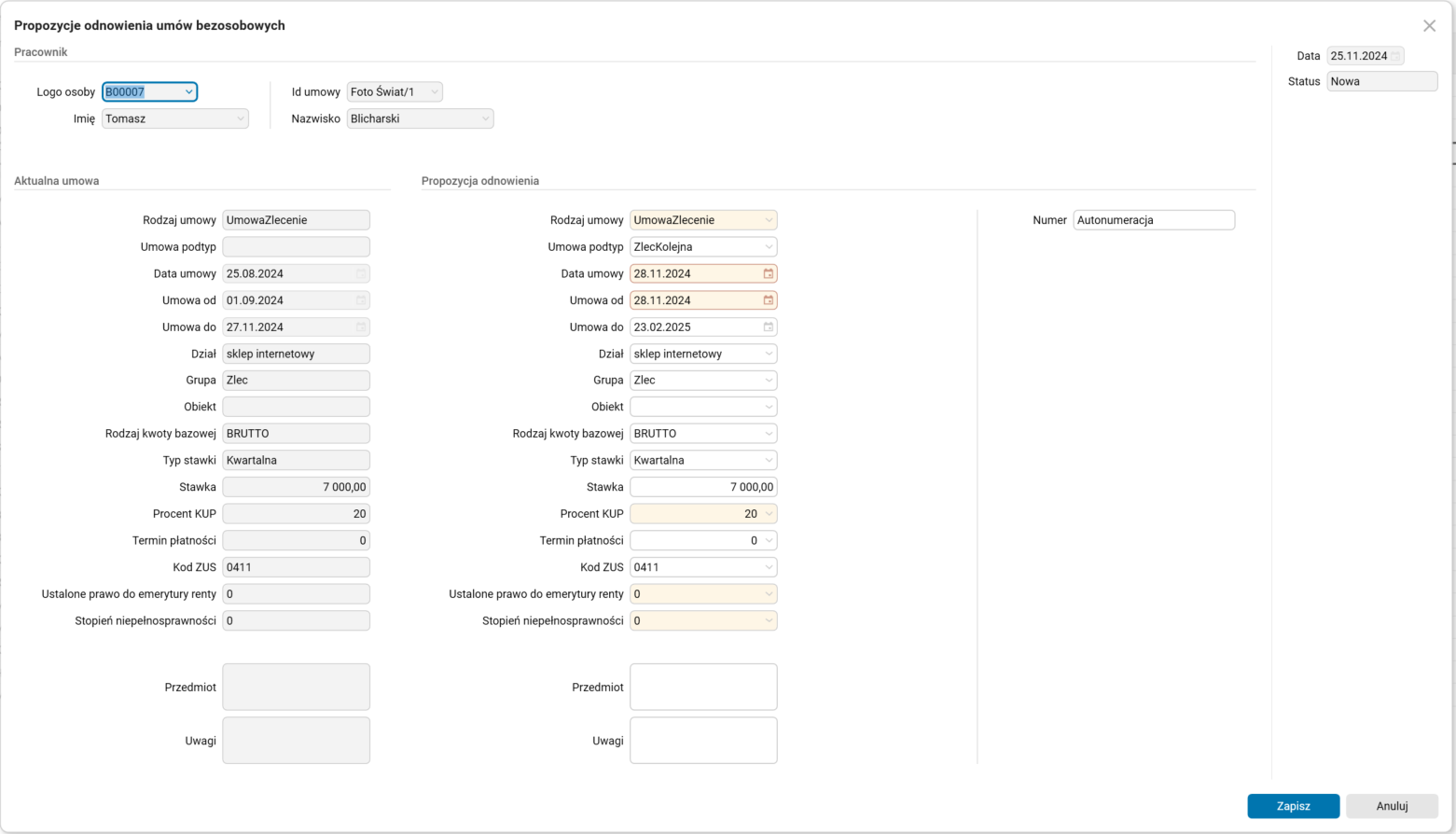Viewport: 1456px width, 834px height.
Task: Click the proposal Stawka input field
Action: tap(702, 487)
